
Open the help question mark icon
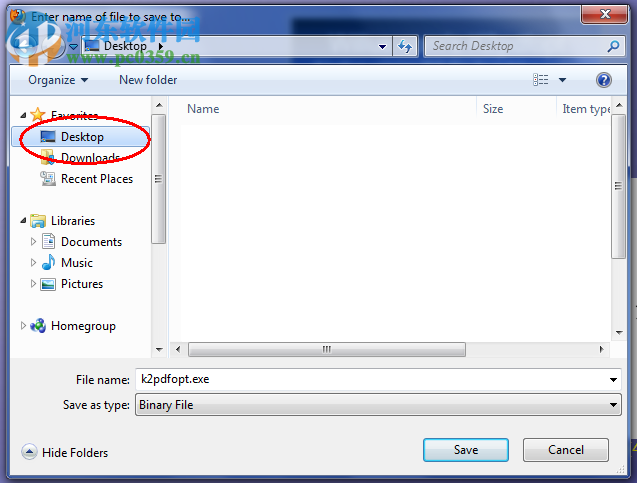[x=604, y=80]
